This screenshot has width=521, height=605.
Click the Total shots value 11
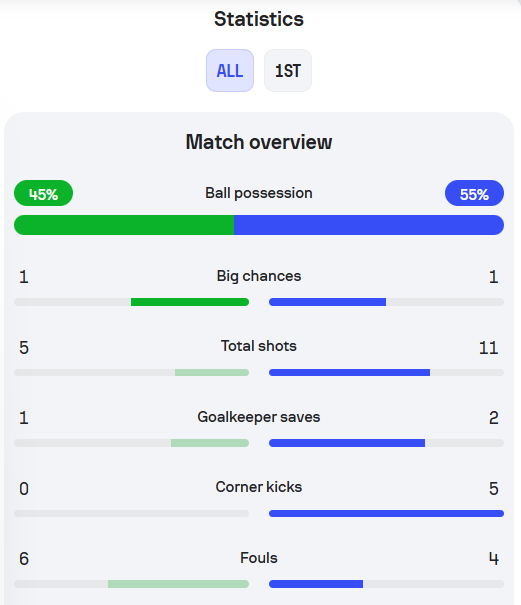[x=489, y=348]
